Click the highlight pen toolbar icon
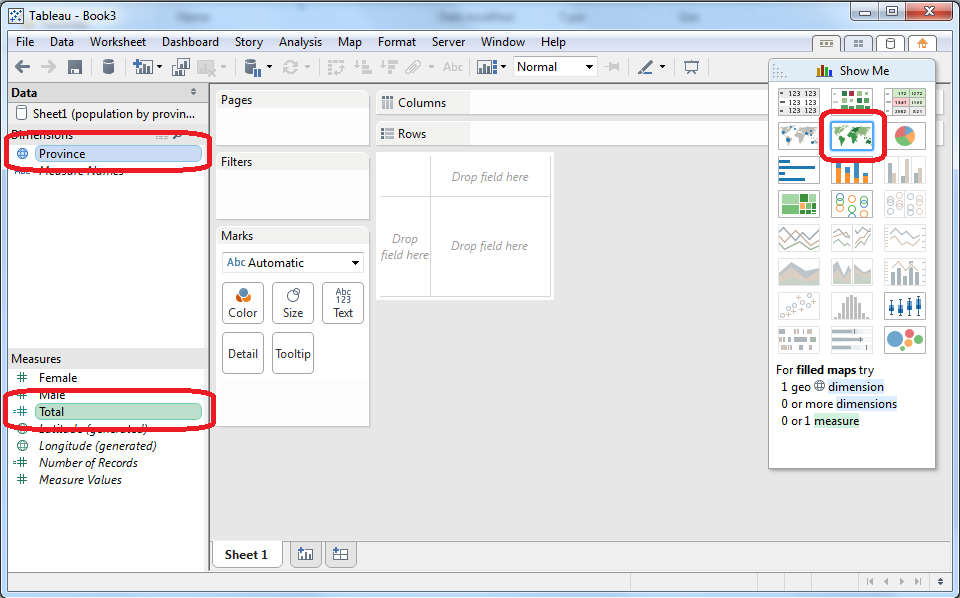Viewport: 960px width, 598px height. tap(645, 67)
